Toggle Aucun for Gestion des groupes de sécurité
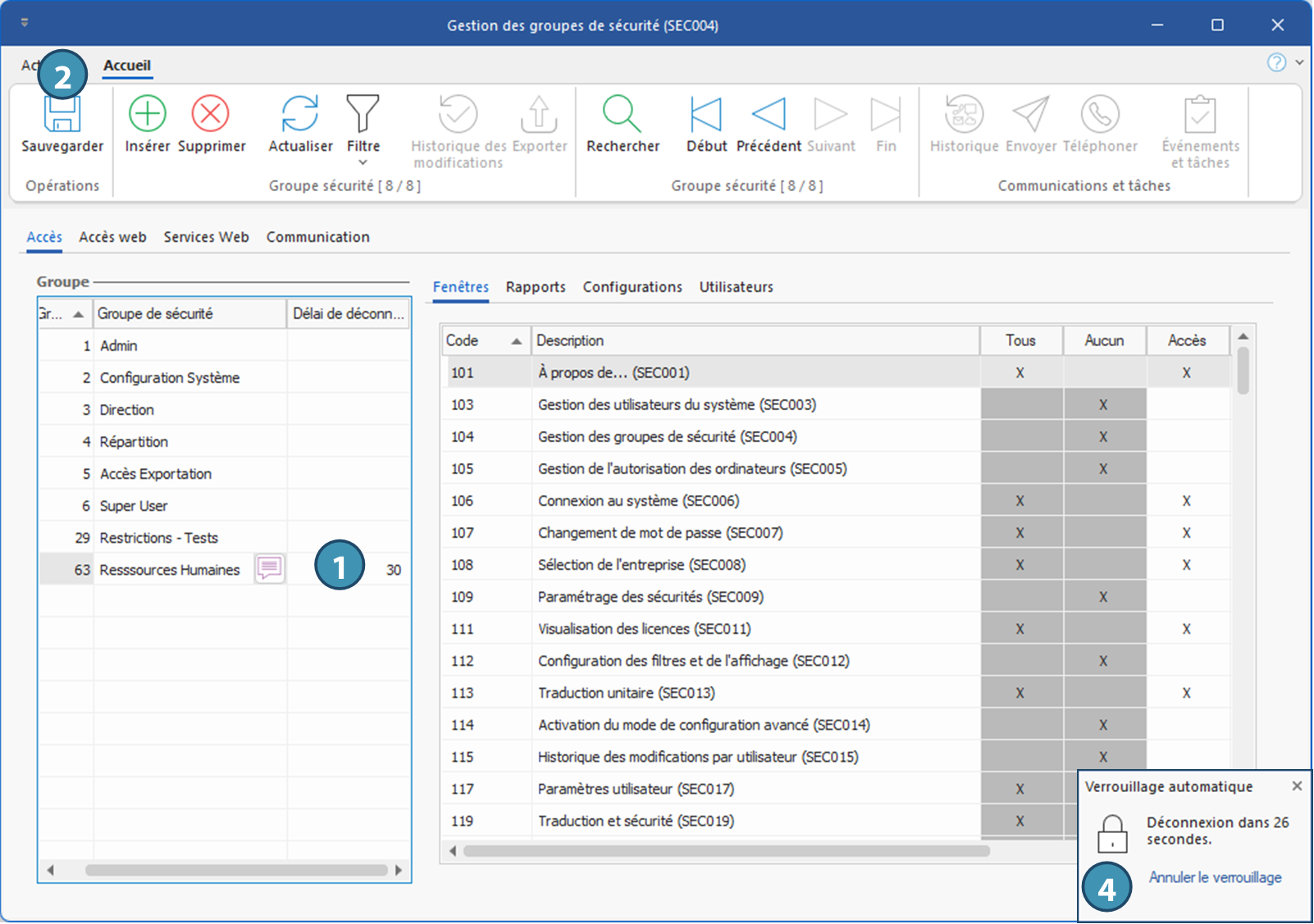Screen dimensions: 1314x924 [x=1103, y=437]
